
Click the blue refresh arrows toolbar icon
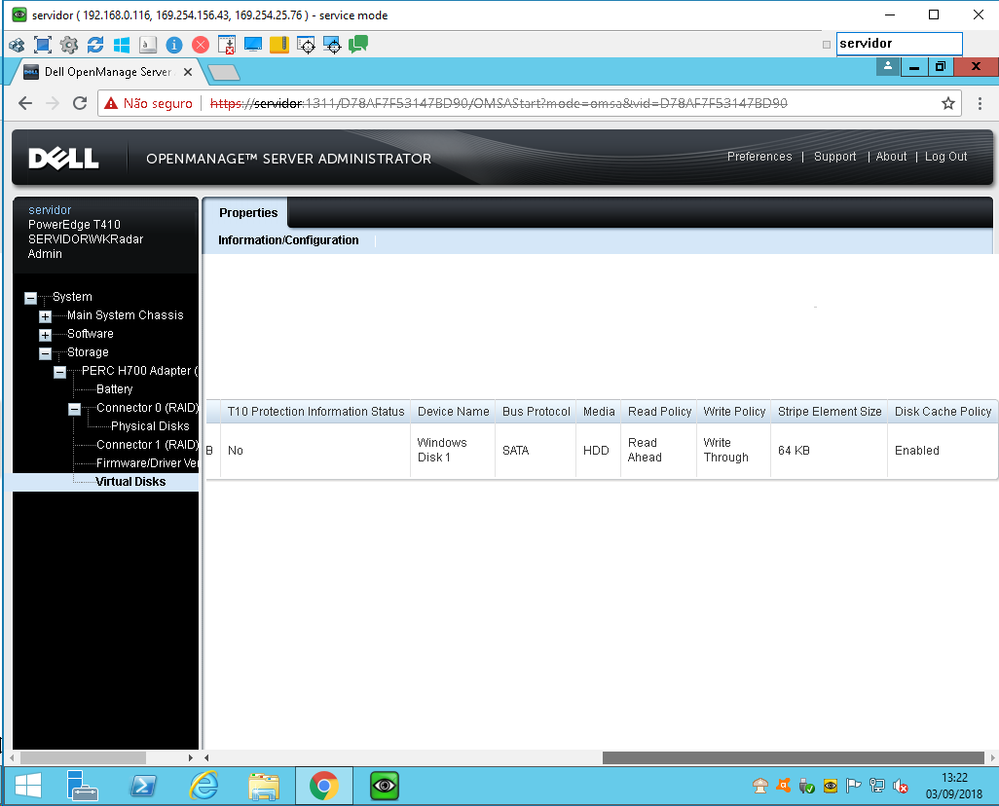[95, 45]
